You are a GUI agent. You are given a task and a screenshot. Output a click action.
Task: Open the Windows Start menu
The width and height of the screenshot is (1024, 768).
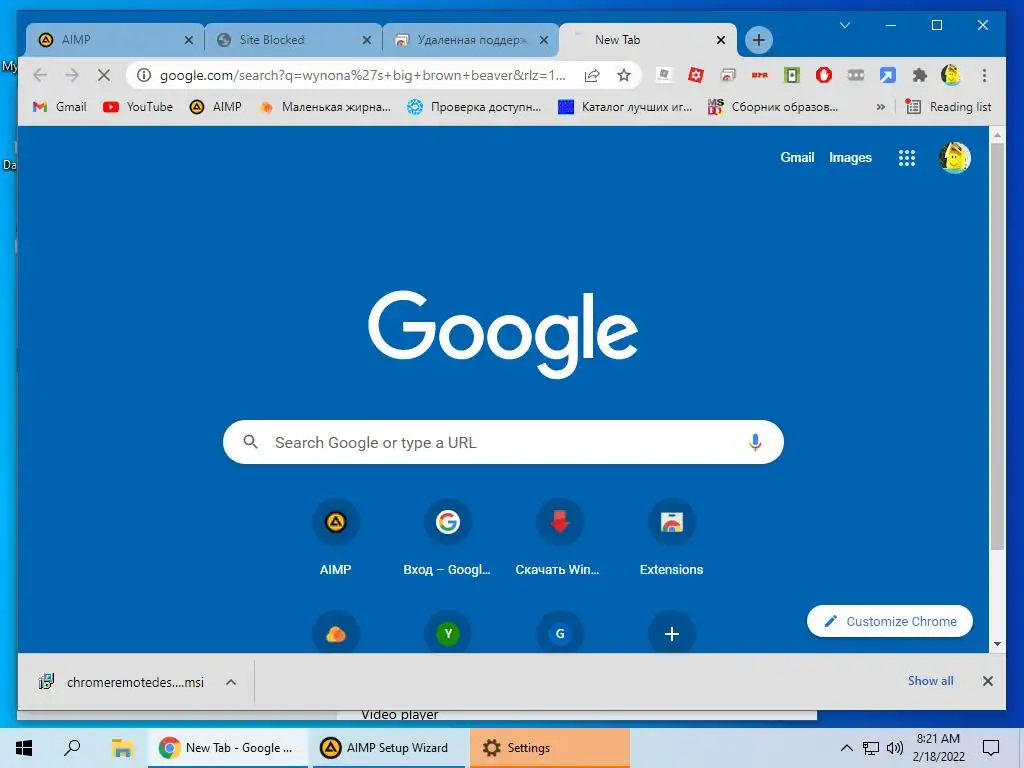(24, 748)
